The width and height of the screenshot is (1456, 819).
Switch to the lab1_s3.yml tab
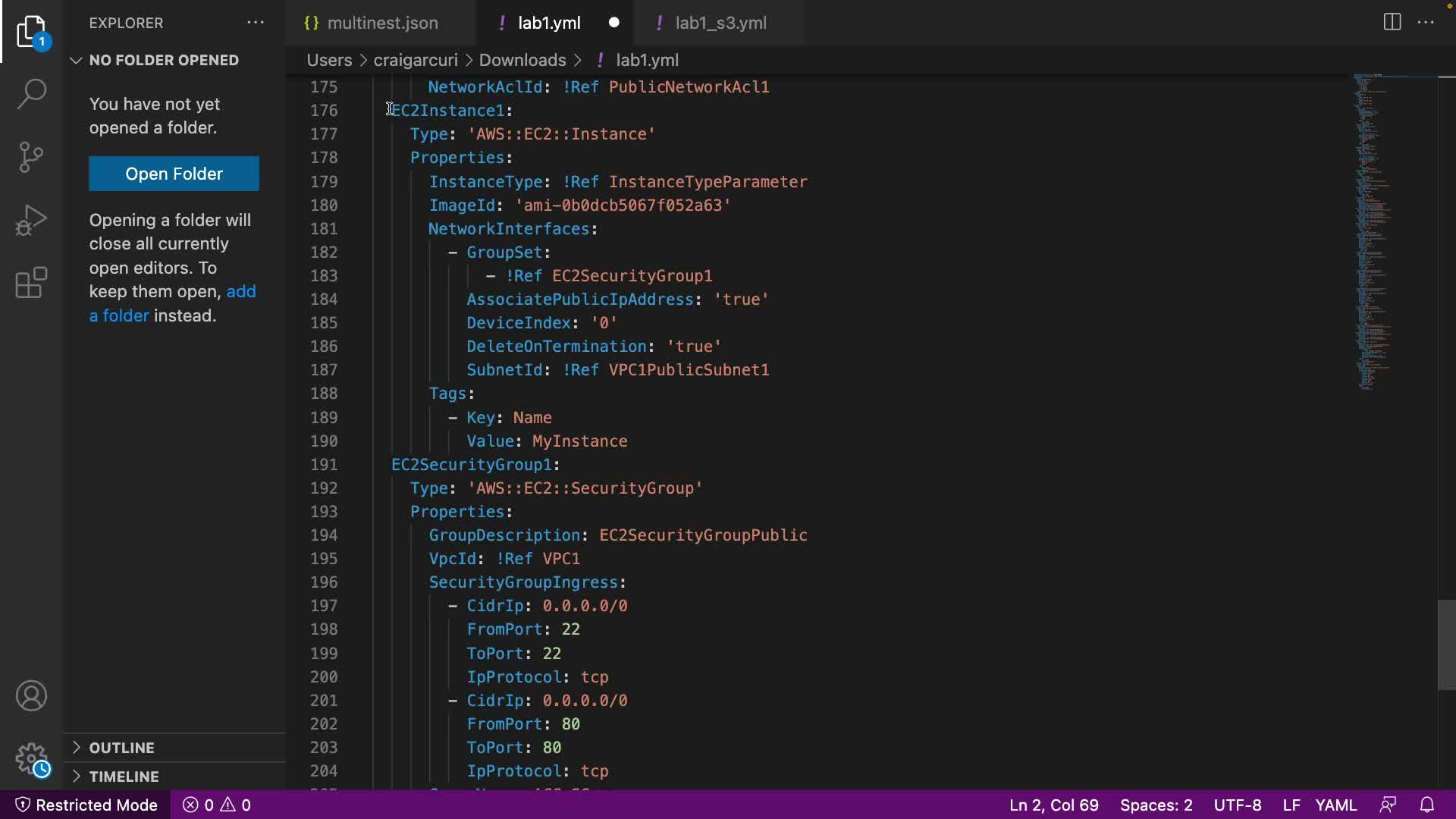[x=720, y=23]
